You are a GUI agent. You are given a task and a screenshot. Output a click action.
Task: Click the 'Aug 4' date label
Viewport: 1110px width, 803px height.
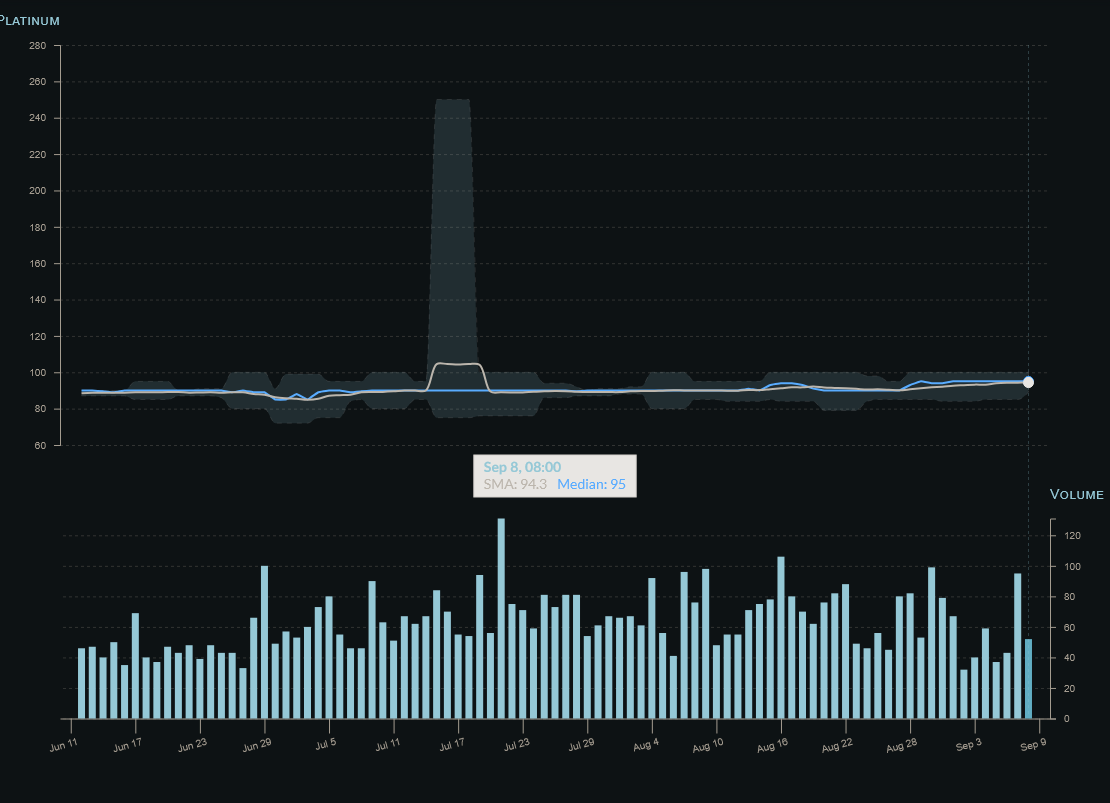click(646, 745)
